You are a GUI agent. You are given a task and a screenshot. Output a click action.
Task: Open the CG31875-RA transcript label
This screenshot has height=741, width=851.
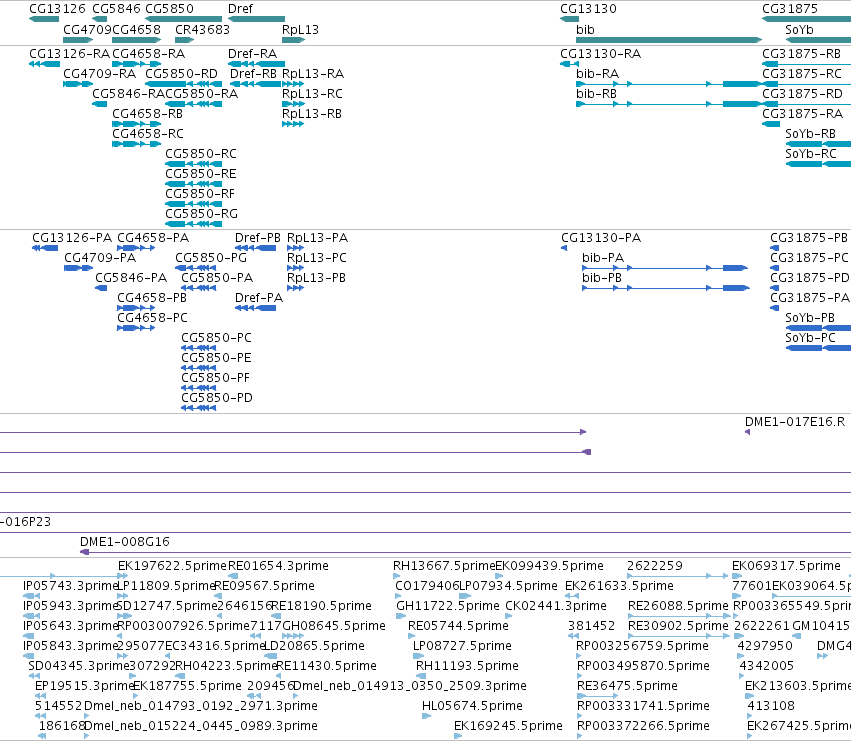[802, 114]
